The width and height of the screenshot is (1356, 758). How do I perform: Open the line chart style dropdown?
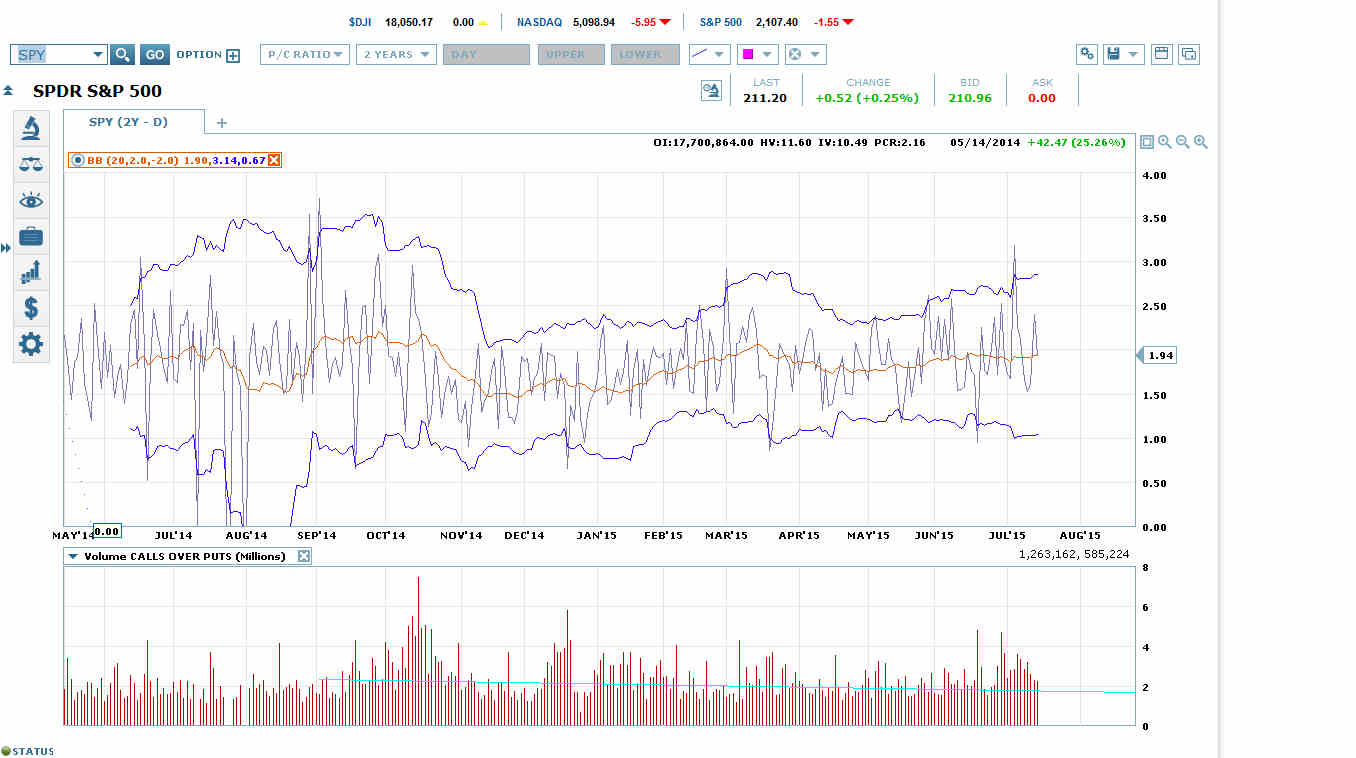pos(709,55)
